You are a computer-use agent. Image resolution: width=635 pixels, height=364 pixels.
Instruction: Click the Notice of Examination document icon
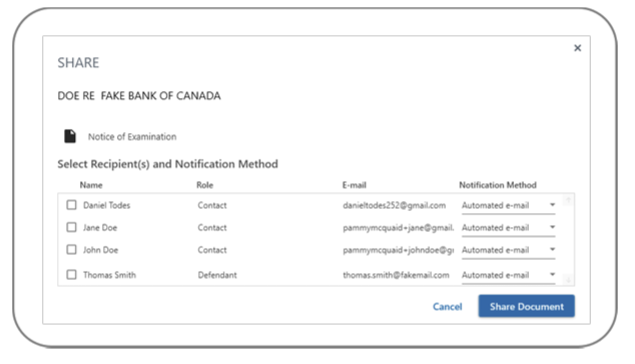pos(70,136)
